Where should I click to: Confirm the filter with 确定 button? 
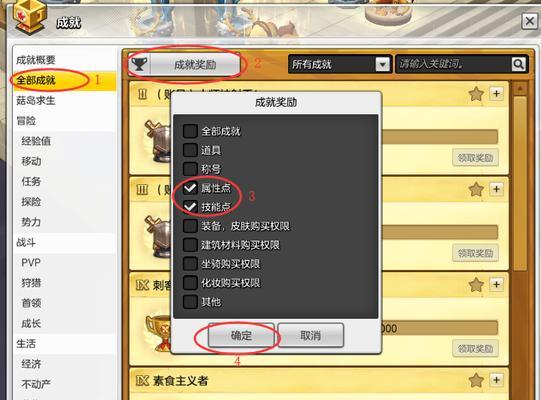pos(241,335)
